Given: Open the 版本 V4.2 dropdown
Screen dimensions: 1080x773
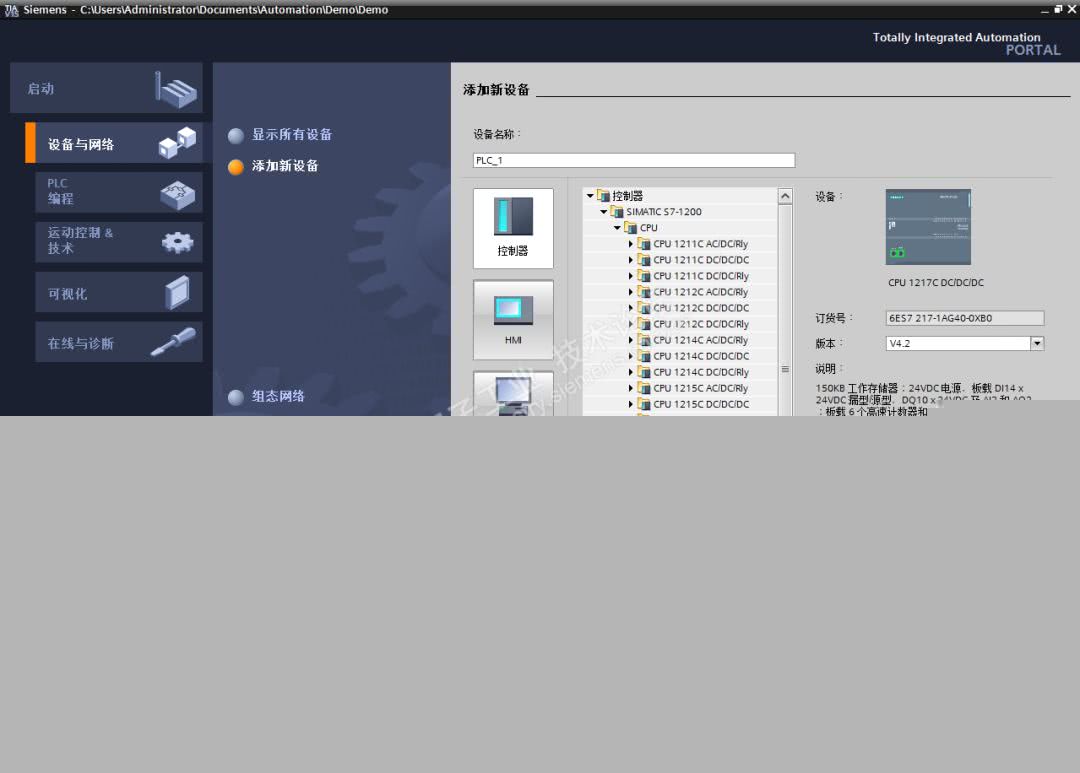Looking at the screenshot, I should [x=1037, y=343].
